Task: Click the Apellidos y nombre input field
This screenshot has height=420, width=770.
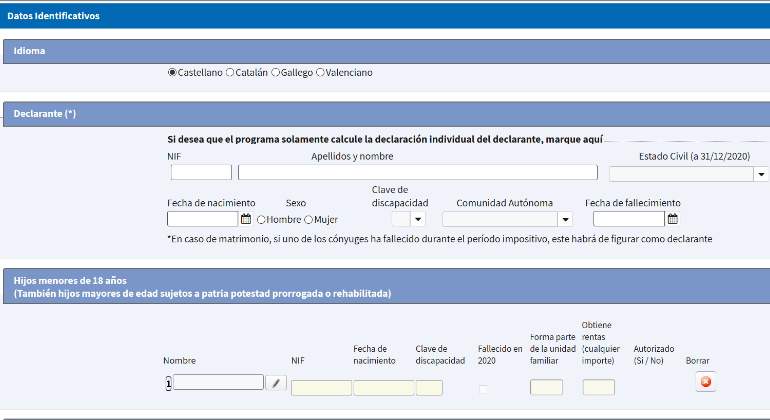Action: tap(418, 172)
